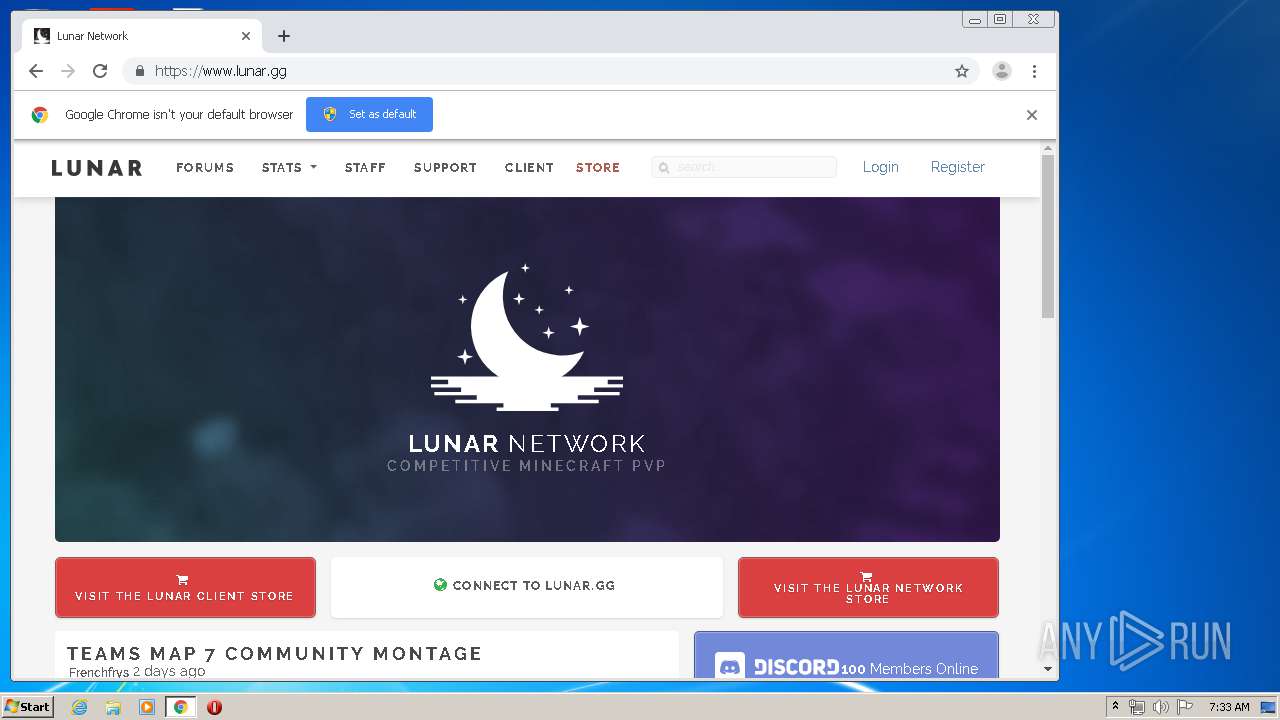The image size is (1280, 720).
Task: Open the STAFF nav item
Action: [365, 168]
